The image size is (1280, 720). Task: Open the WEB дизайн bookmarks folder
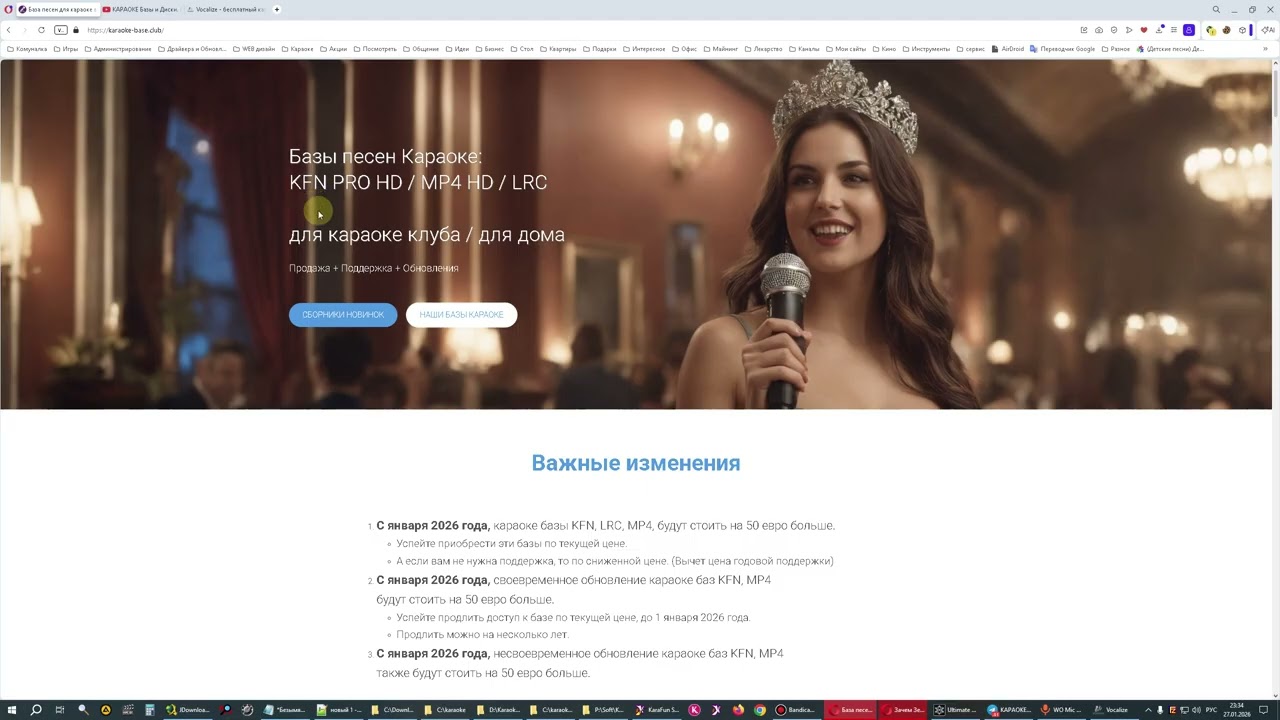(x=254, y=48)
